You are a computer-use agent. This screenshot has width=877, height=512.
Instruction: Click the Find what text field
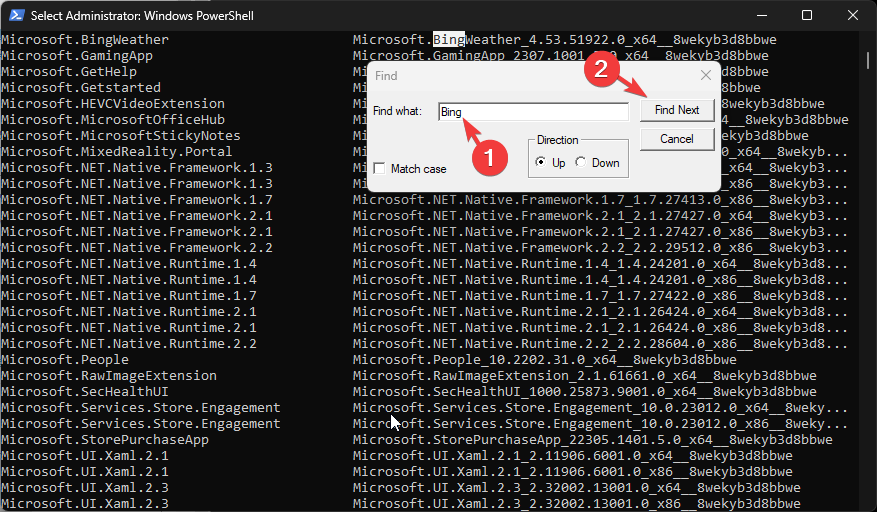534,112
